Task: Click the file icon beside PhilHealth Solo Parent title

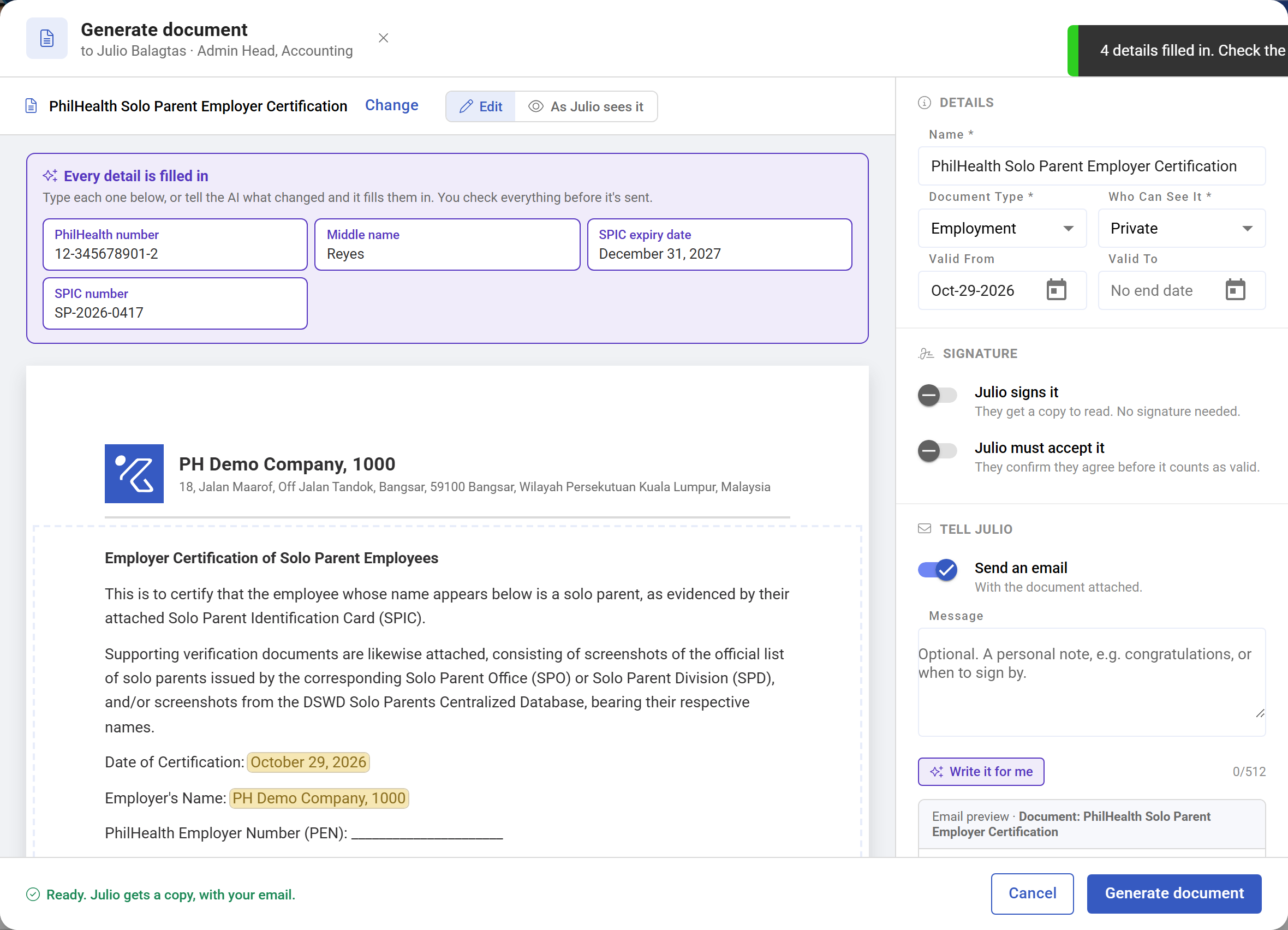Action: (31, 106)
